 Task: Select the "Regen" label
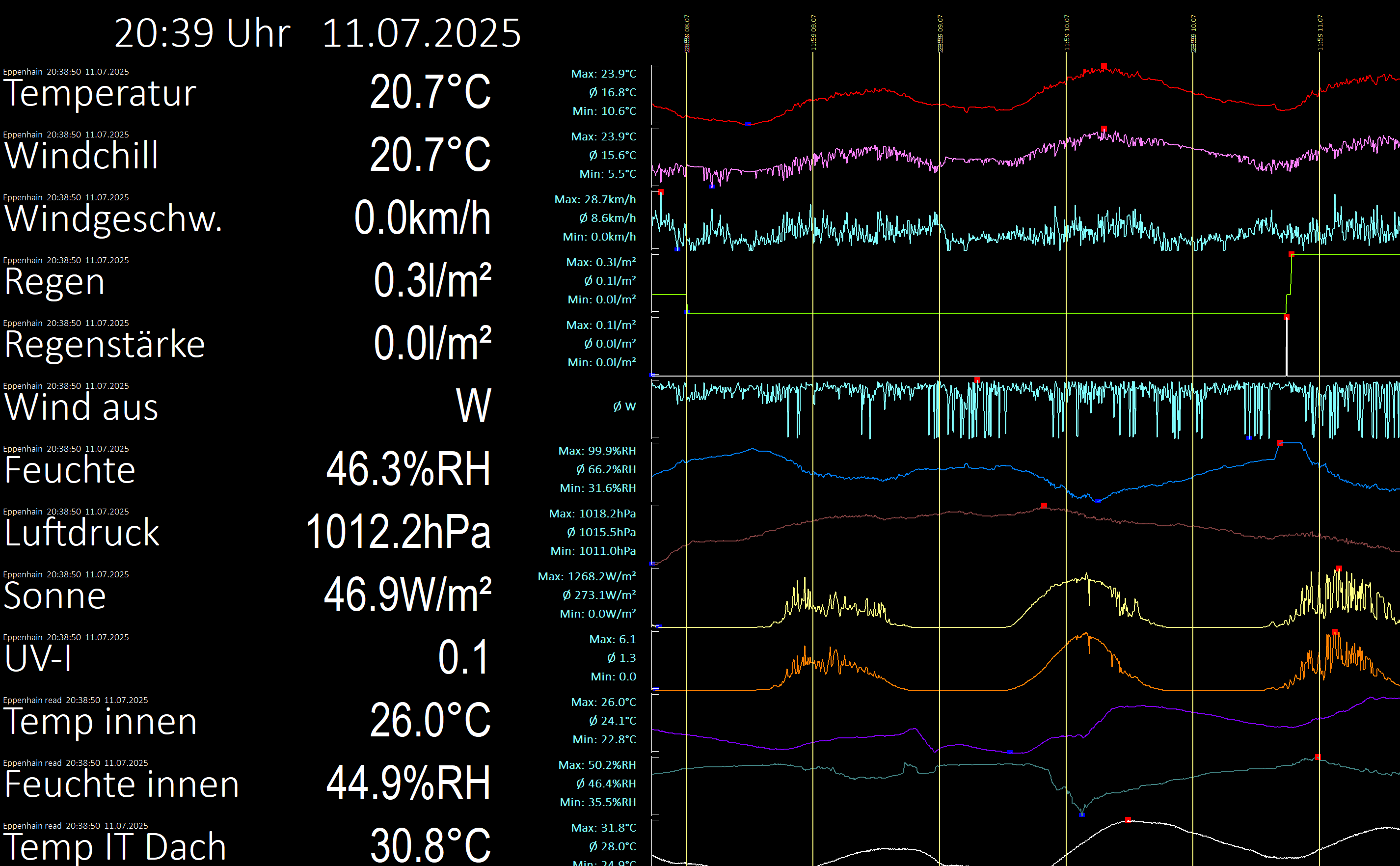tap(54, 282)
